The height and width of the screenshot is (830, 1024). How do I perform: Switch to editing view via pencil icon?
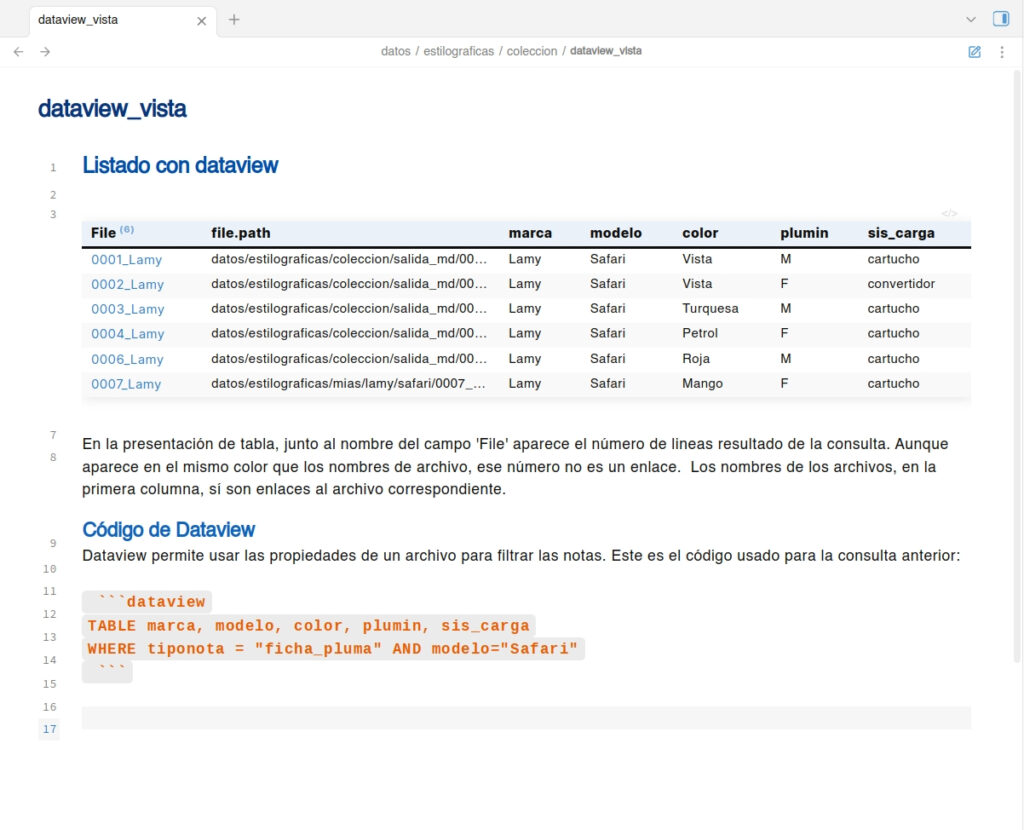[974, 52]
